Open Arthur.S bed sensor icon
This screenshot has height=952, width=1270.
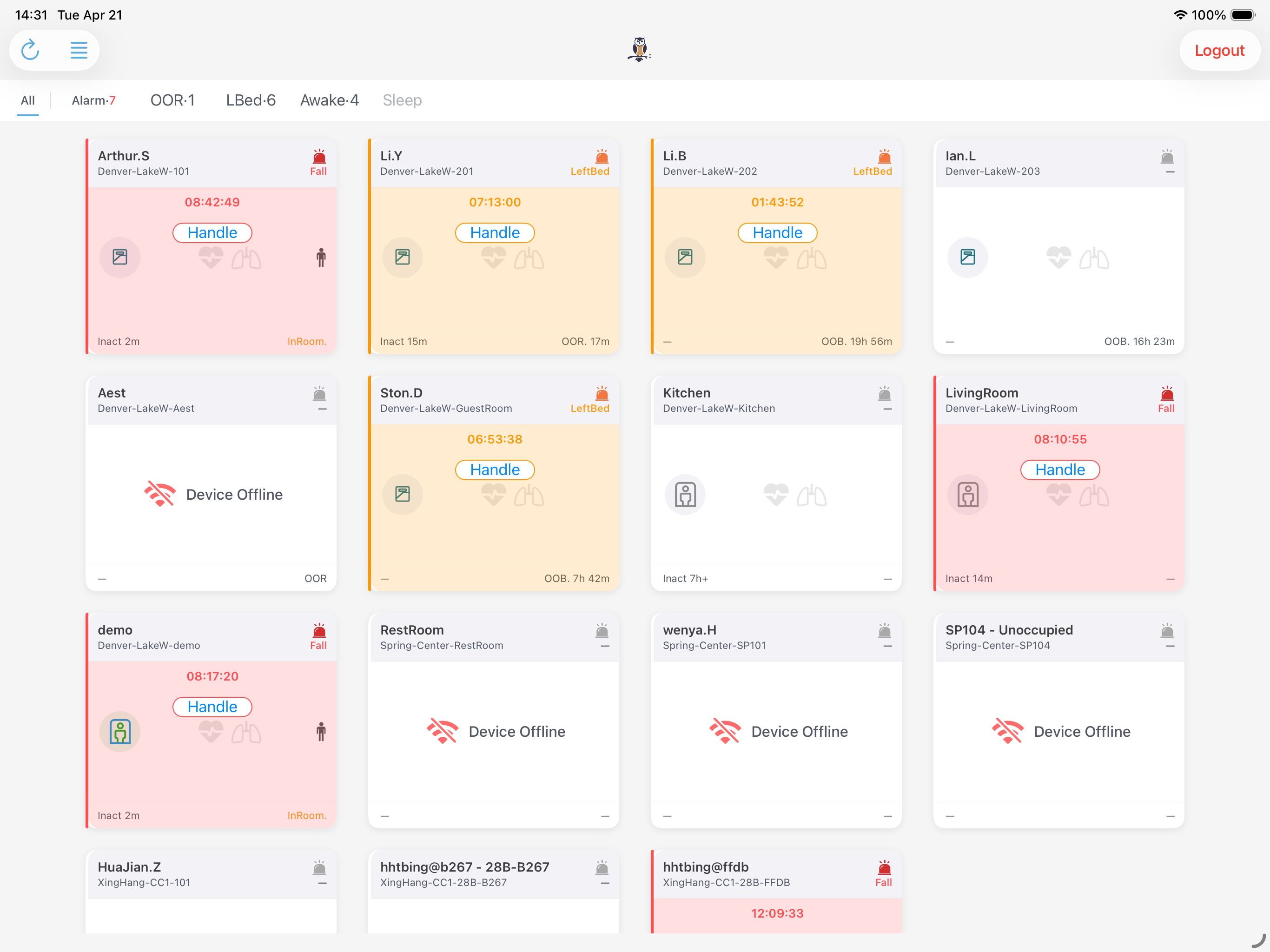click(120, 257)
